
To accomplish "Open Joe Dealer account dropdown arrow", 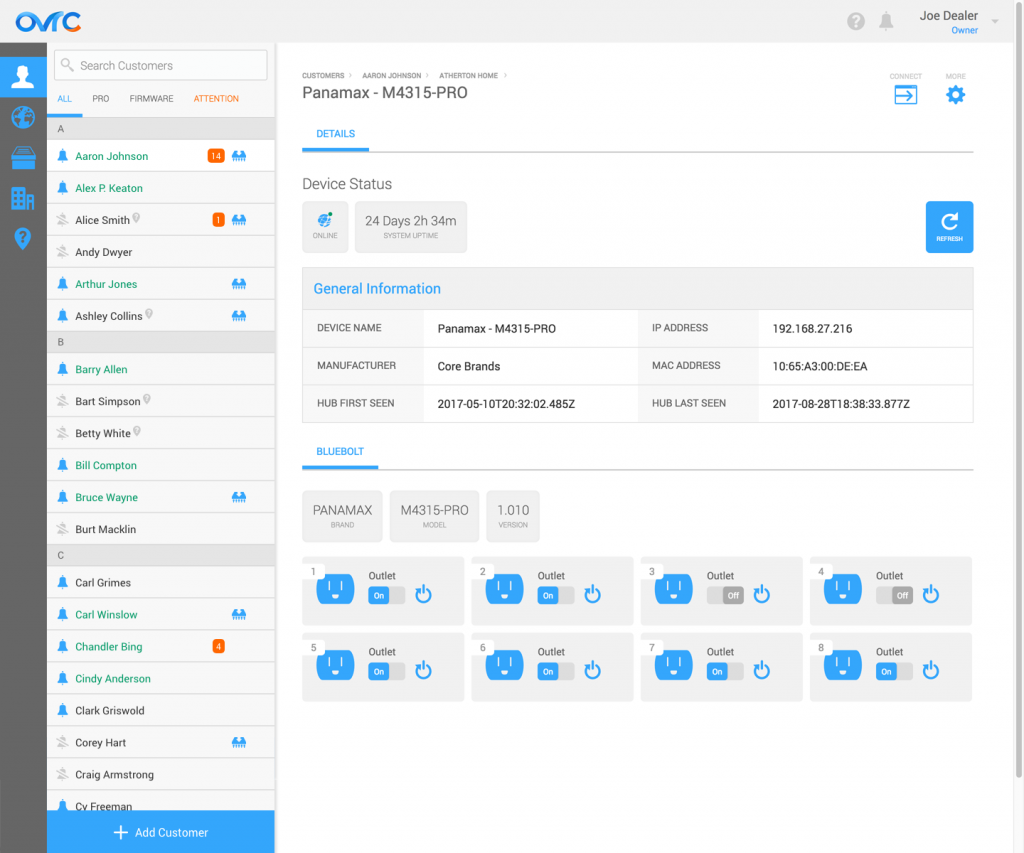I will (995, 22).
